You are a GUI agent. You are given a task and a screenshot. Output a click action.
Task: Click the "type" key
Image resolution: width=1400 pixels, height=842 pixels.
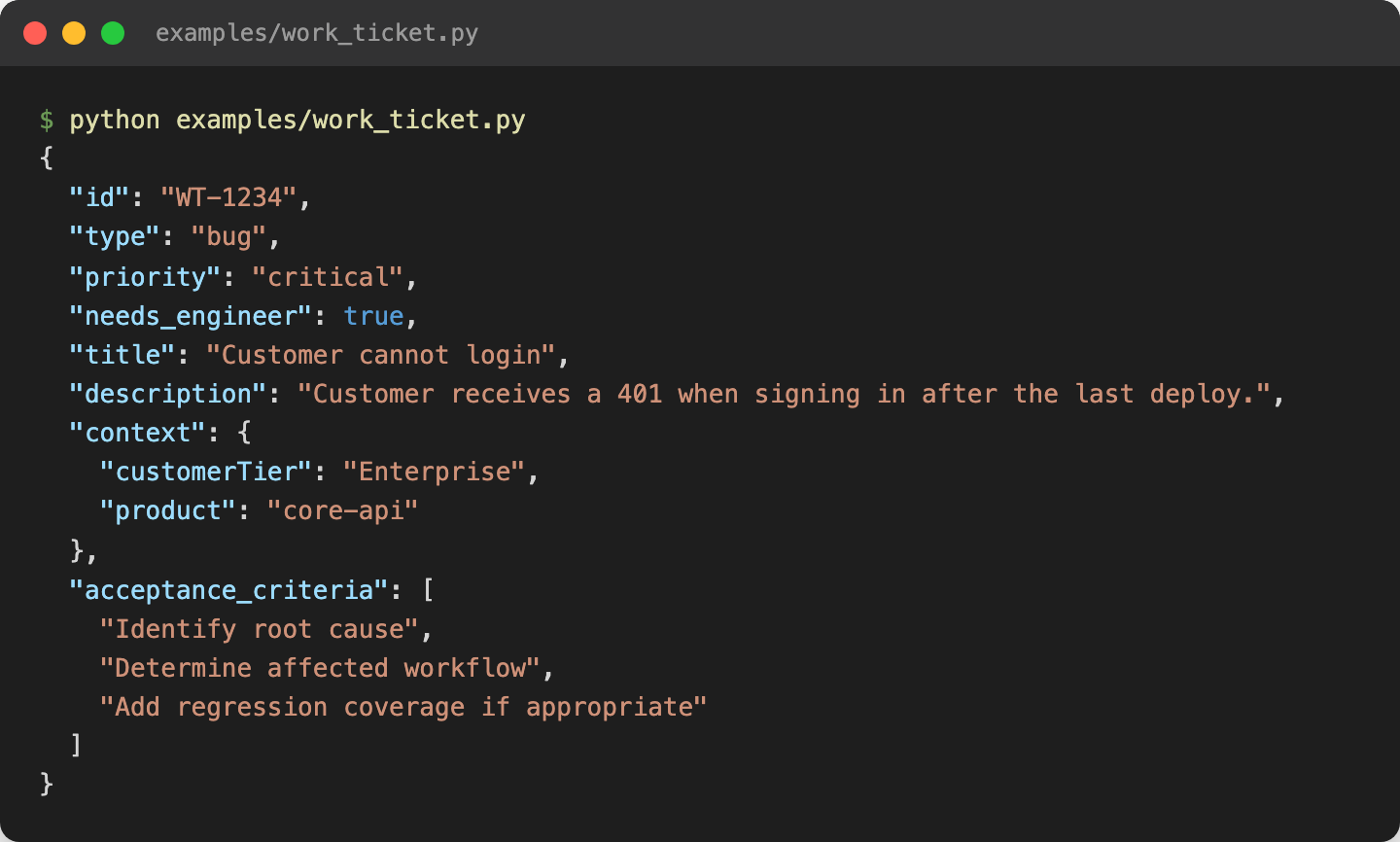(x=114, y=236)
